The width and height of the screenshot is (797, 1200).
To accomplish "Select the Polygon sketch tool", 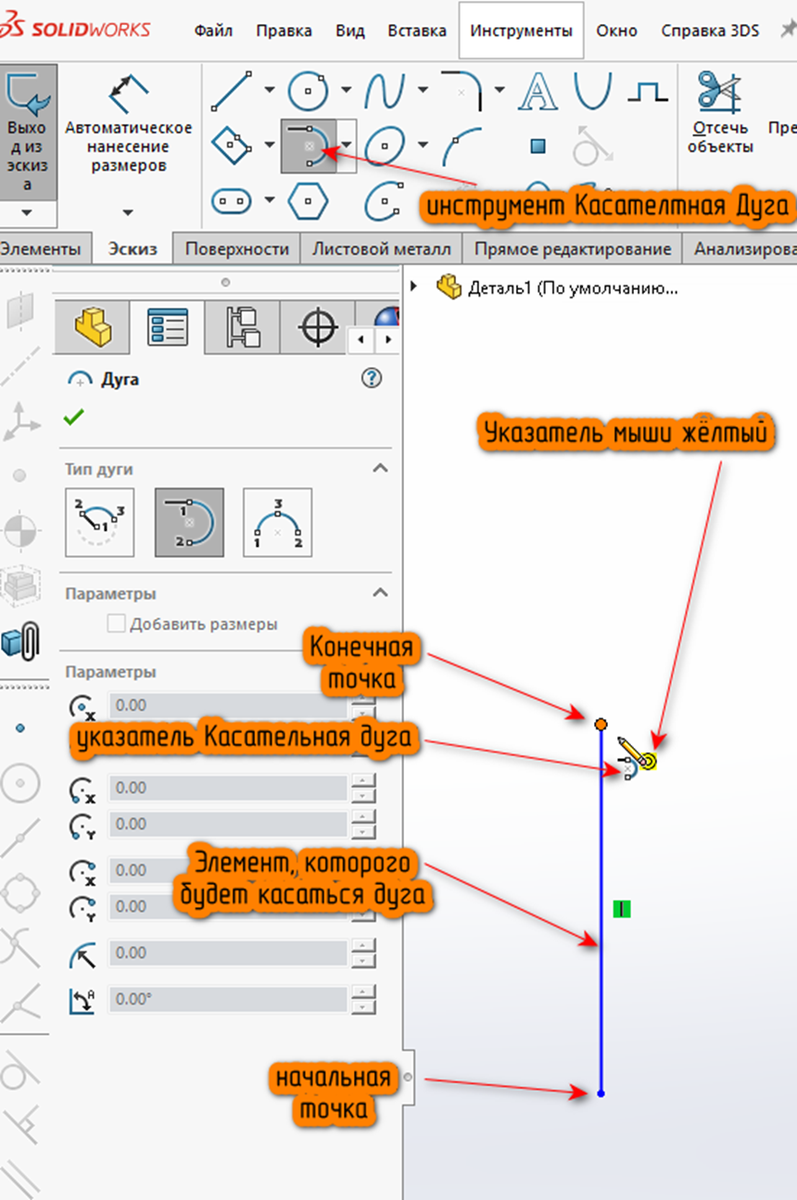I will 309,201.
